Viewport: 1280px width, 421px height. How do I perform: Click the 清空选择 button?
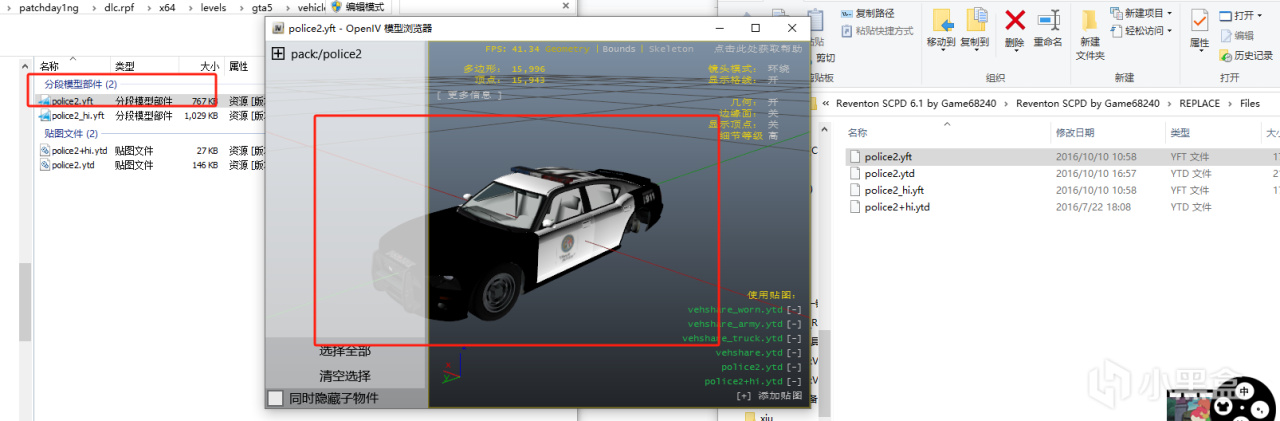(x=345, y=376)
